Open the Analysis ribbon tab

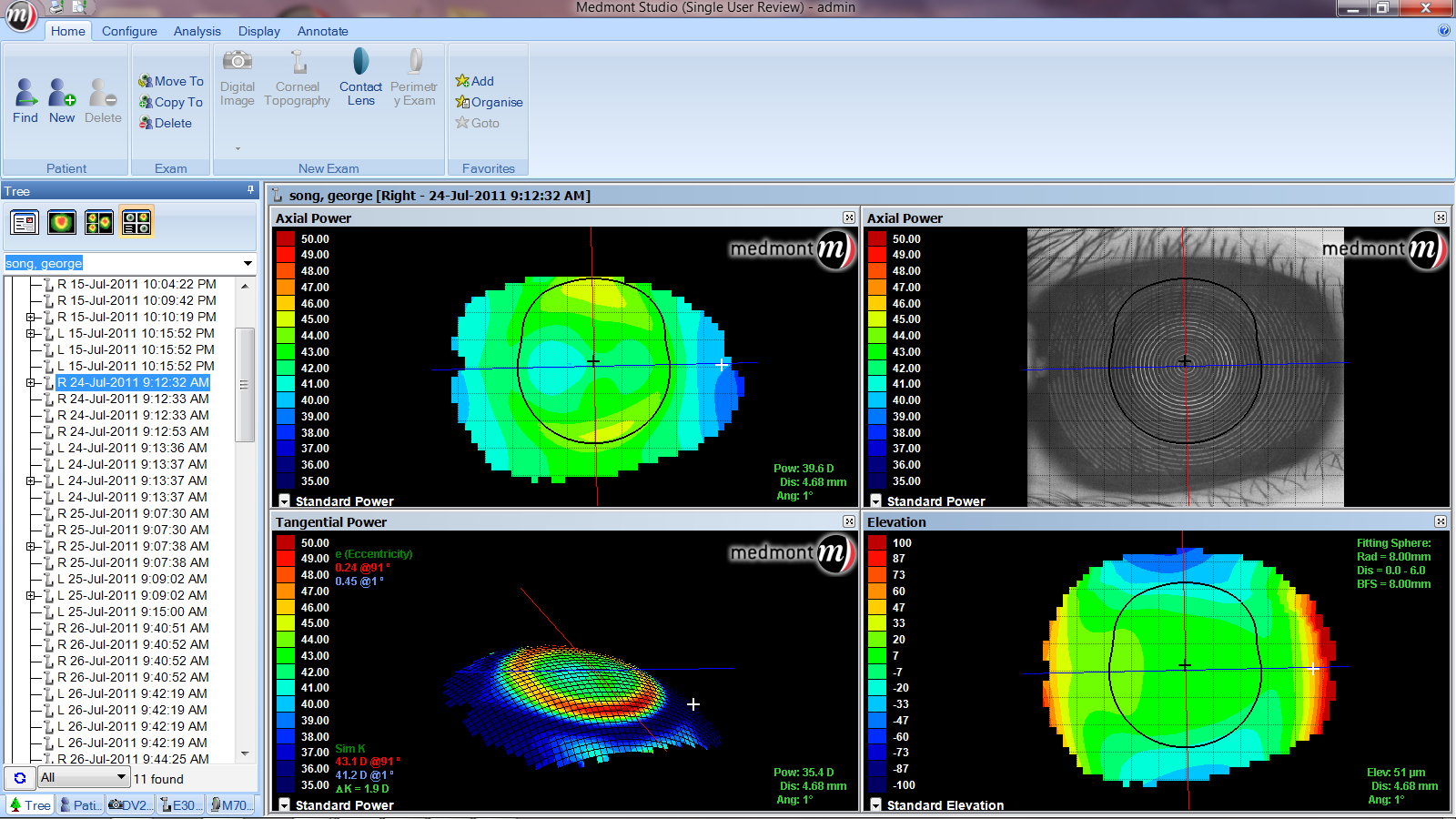pos(197,31)
